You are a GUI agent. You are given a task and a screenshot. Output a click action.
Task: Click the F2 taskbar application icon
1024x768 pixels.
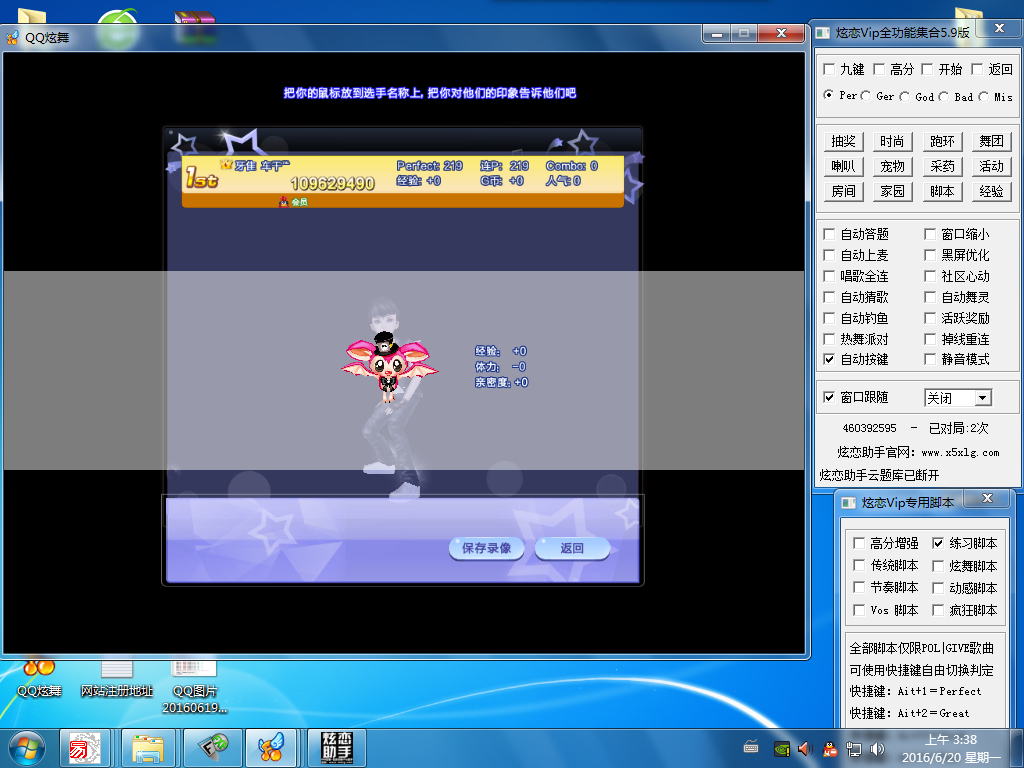coord(213,748)
